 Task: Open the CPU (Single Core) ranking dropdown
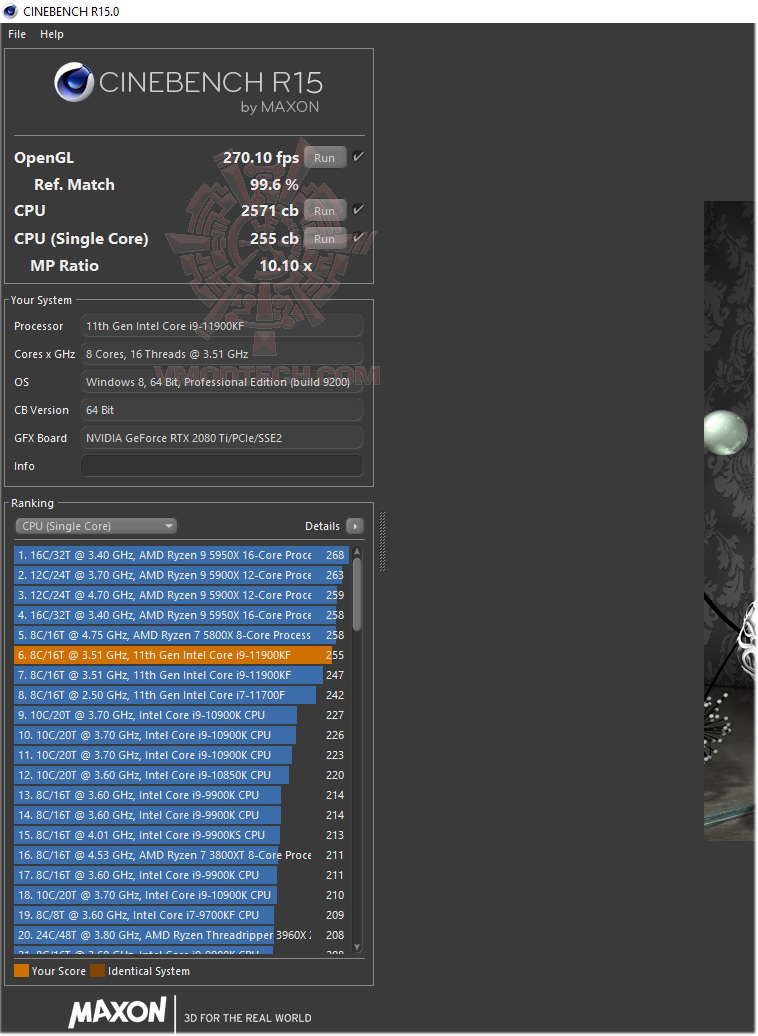pos(96,526)
